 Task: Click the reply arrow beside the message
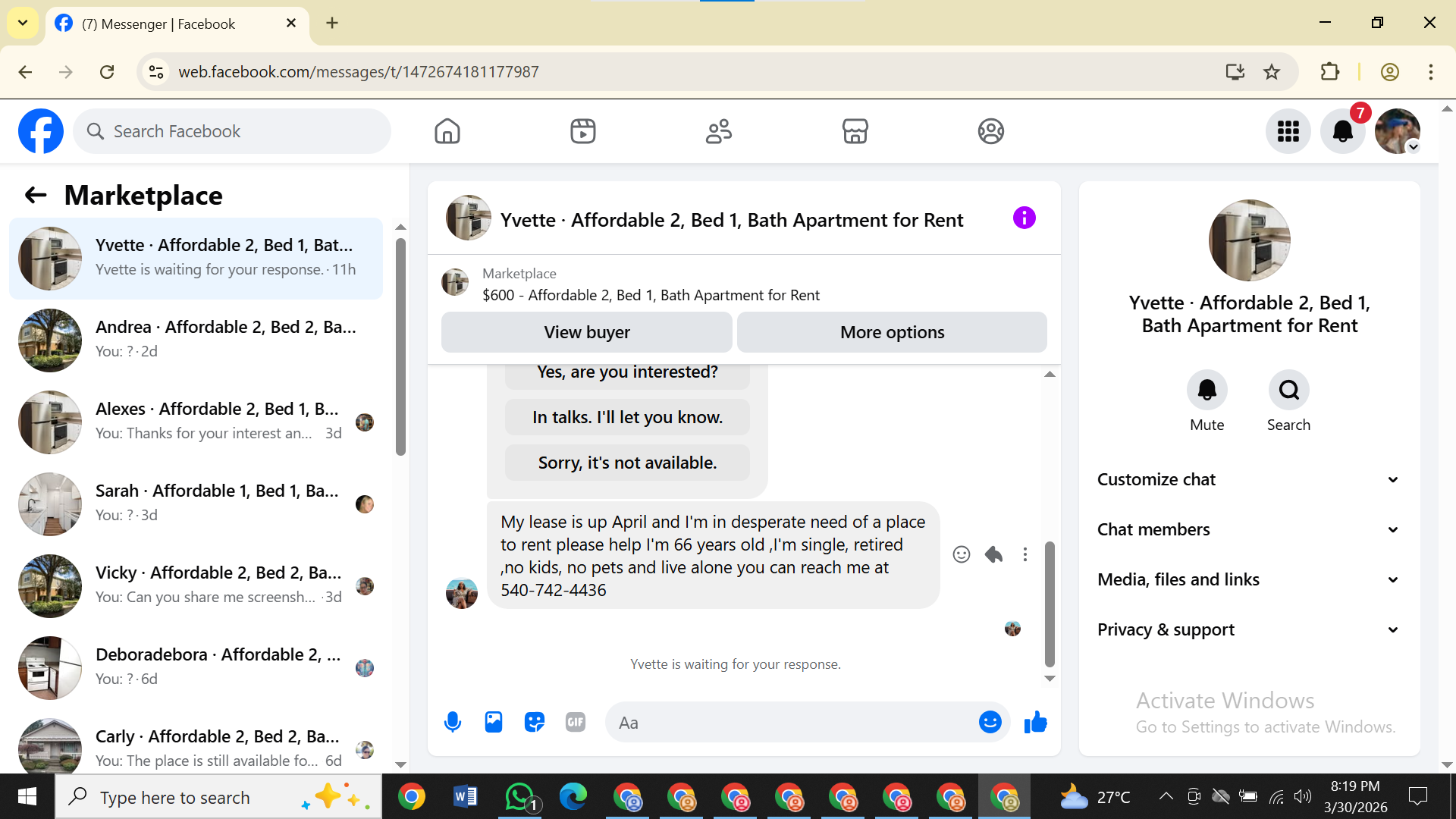coord(993,554)
